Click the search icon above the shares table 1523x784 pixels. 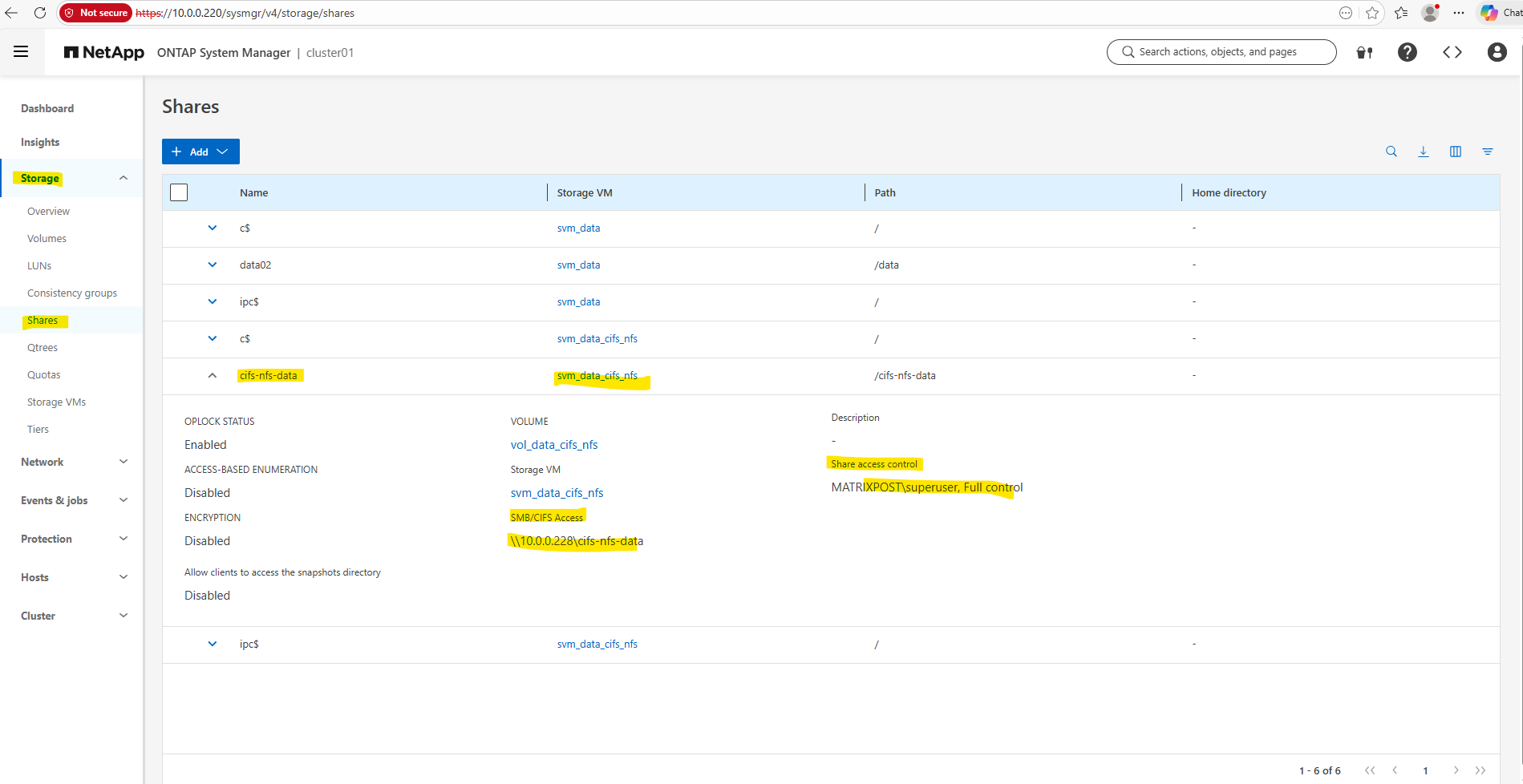point(1391,152)
